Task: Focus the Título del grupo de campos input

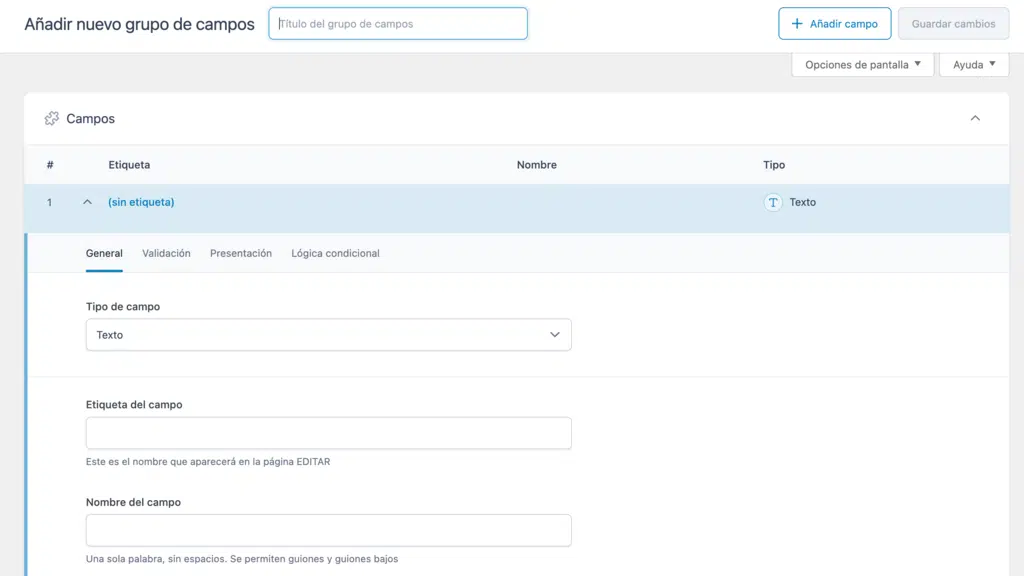Action: tap(397, 24)
